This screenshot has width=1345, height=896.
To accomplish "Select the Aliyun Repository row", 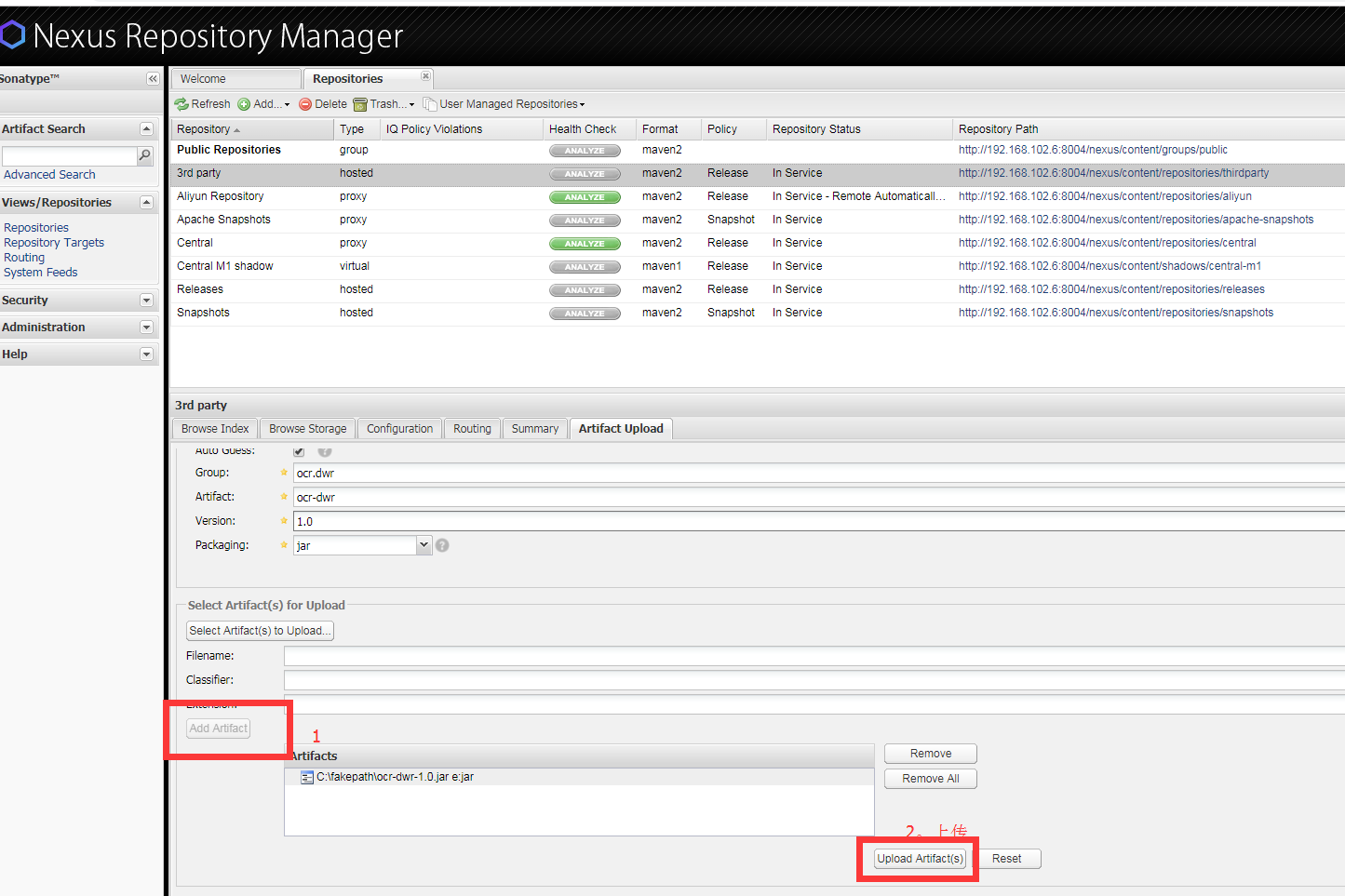I will (758, 196).
